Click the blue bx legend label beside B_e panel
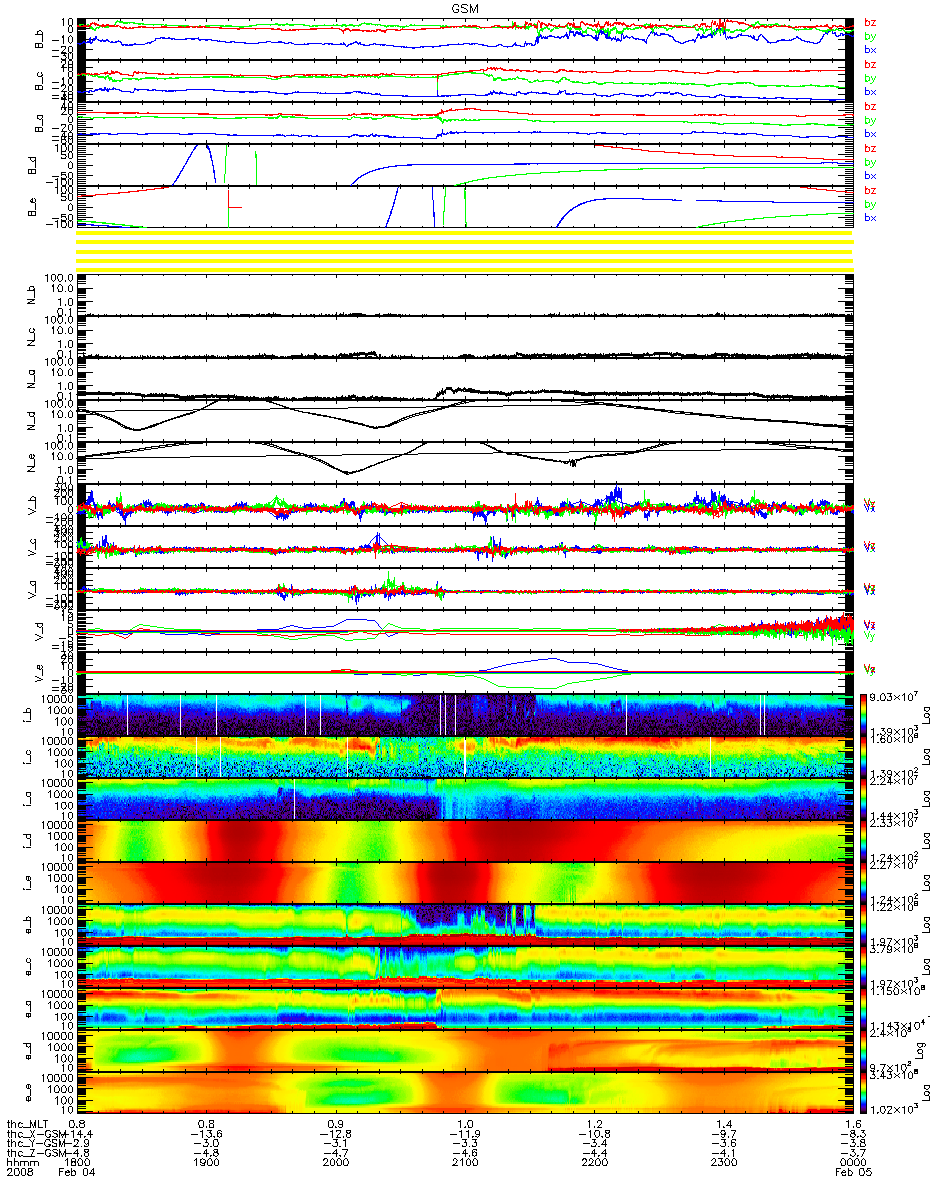 pyautogui.click(x=870, y=218)
